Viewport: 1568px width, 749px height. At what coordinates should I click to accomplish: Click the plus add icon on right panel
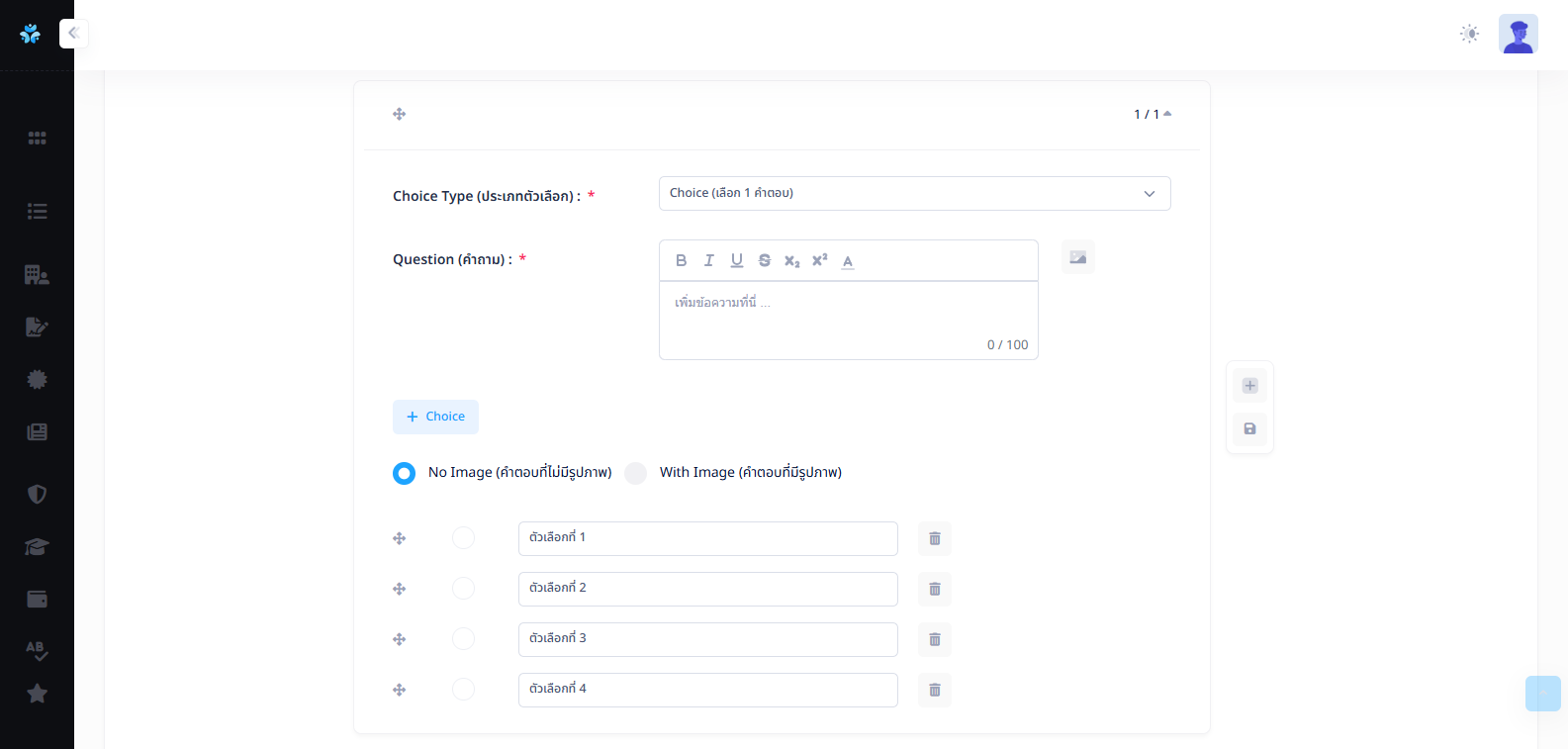pyautogui.click(x=1249, y=385)
